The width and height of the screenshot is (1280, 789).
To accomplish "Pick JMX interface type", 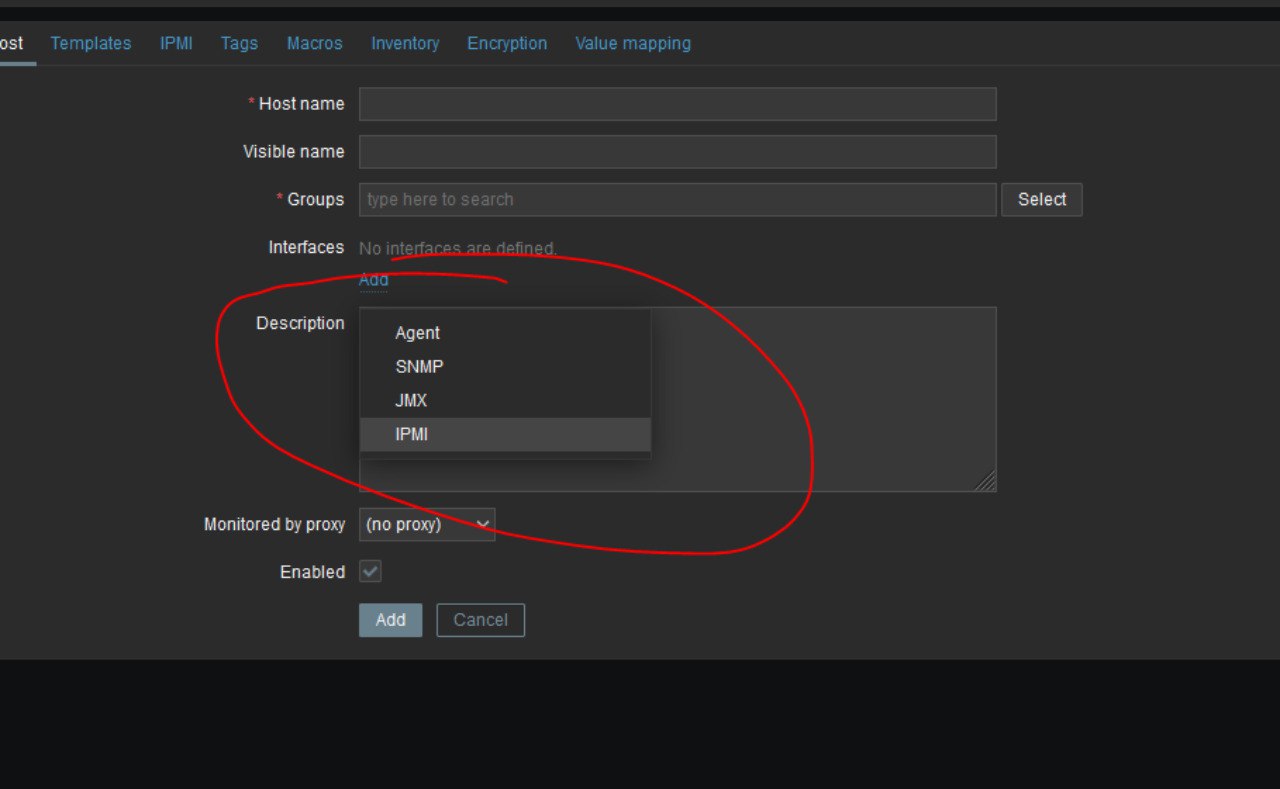I will coord(505,401).
